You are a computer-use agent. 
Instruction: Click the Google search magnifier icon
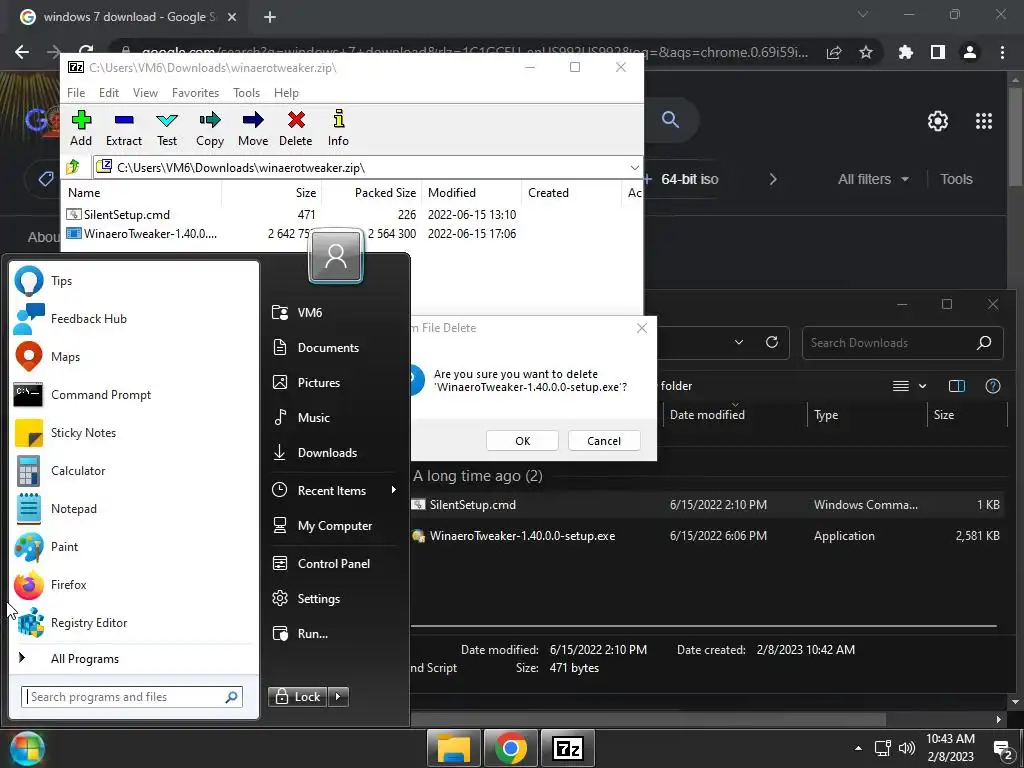pos(670,120)
